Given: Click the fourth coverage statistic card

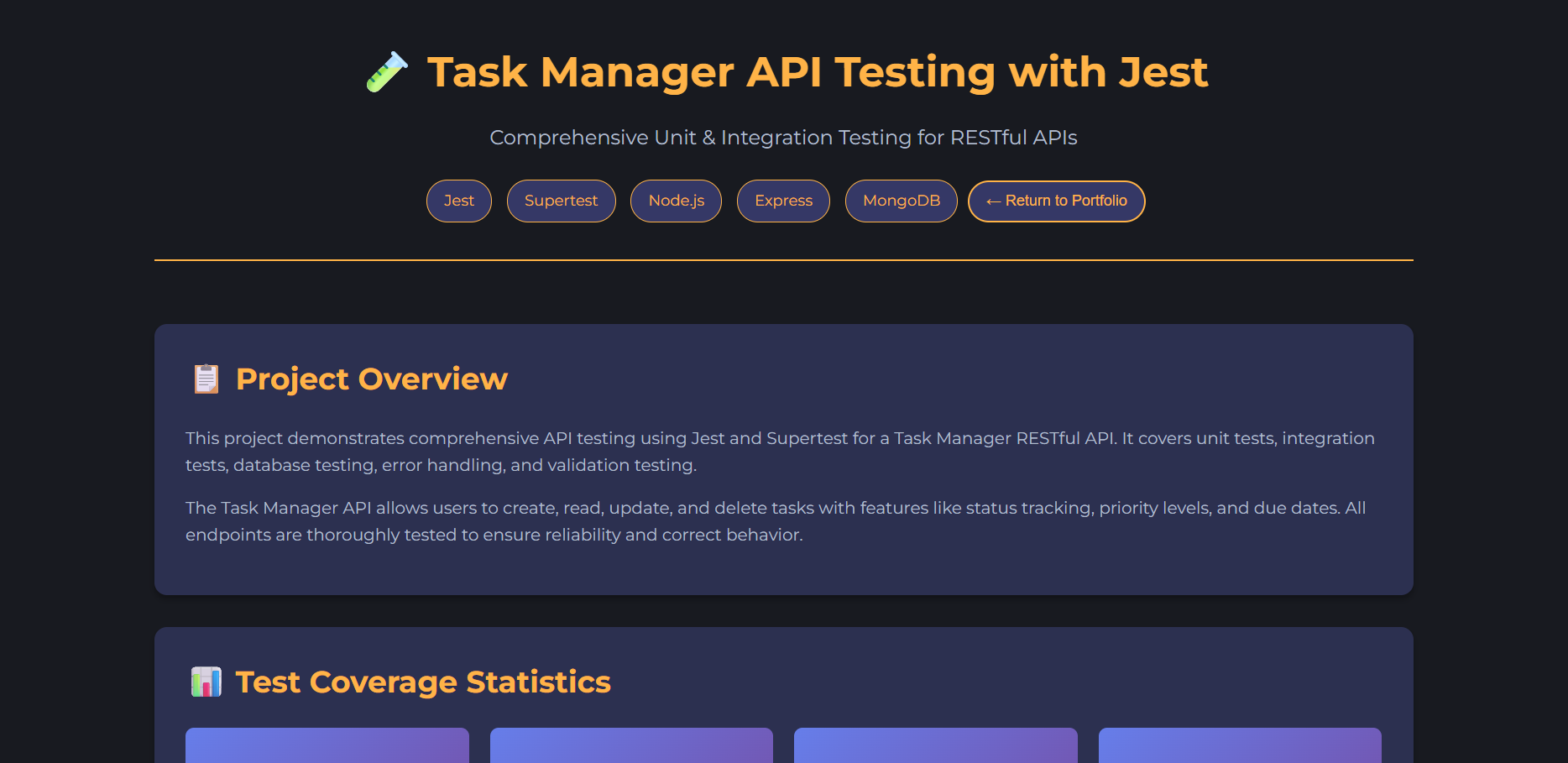Looking at the screenshot, I should [1239, 745].
